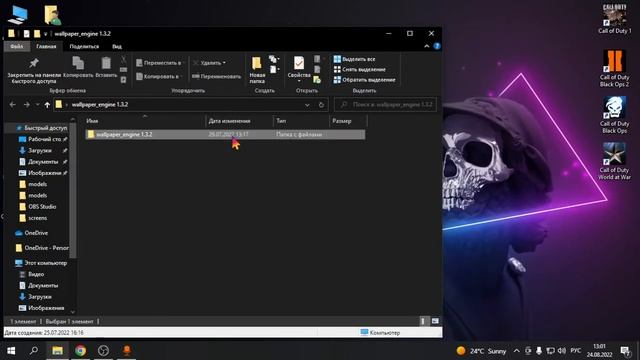Open Call of Duty Black Ops 2 shortcut
The height and width of the screenshot is (360, 640).
point(614,69)
